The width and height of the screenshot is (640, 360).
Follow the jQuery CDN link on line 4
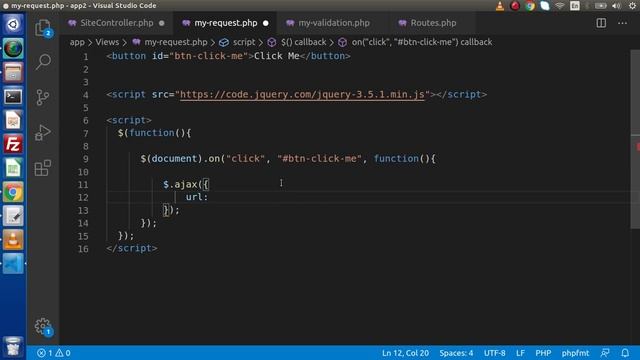[302, 94]
